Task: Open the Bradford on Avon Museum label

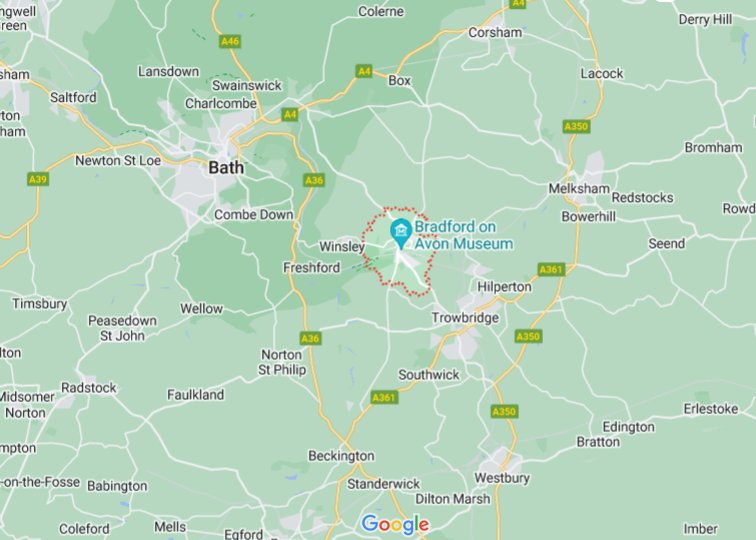Action: click(463, 235)
